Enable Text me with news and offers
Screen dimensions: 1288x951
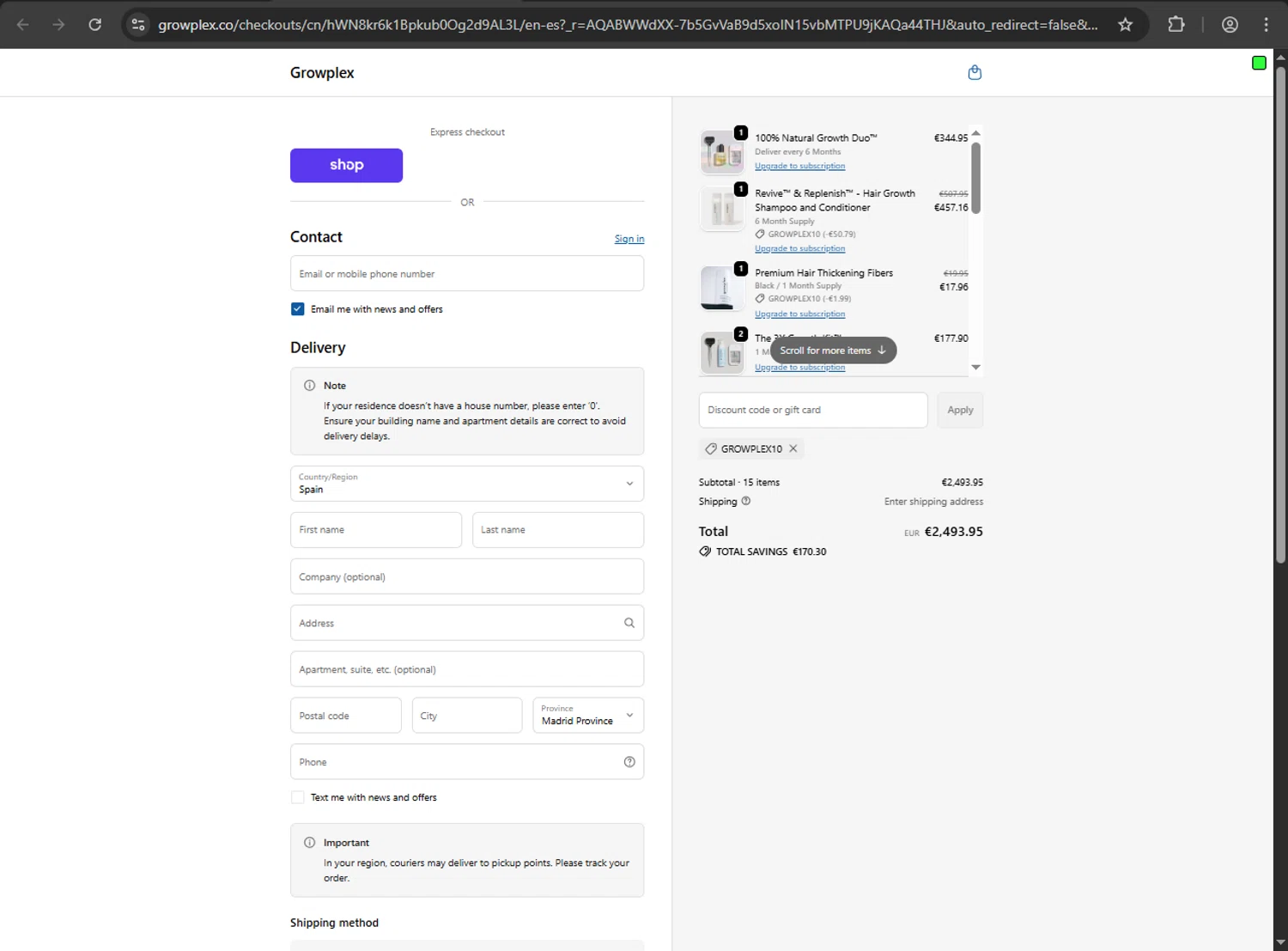click(x=297, y=797)
